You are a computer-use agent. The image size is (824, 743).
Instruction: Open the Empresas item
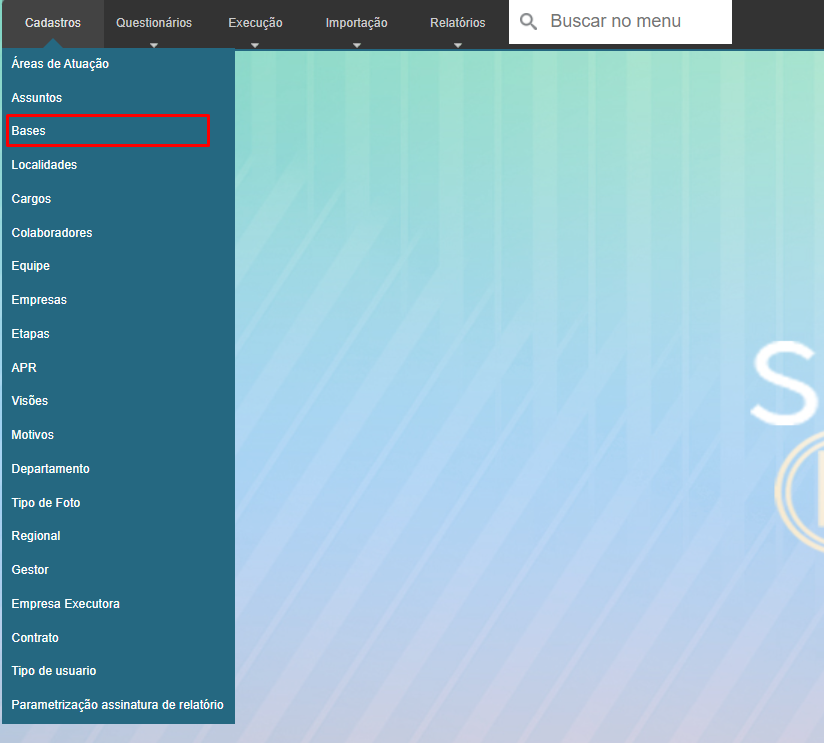coord(39,300)
